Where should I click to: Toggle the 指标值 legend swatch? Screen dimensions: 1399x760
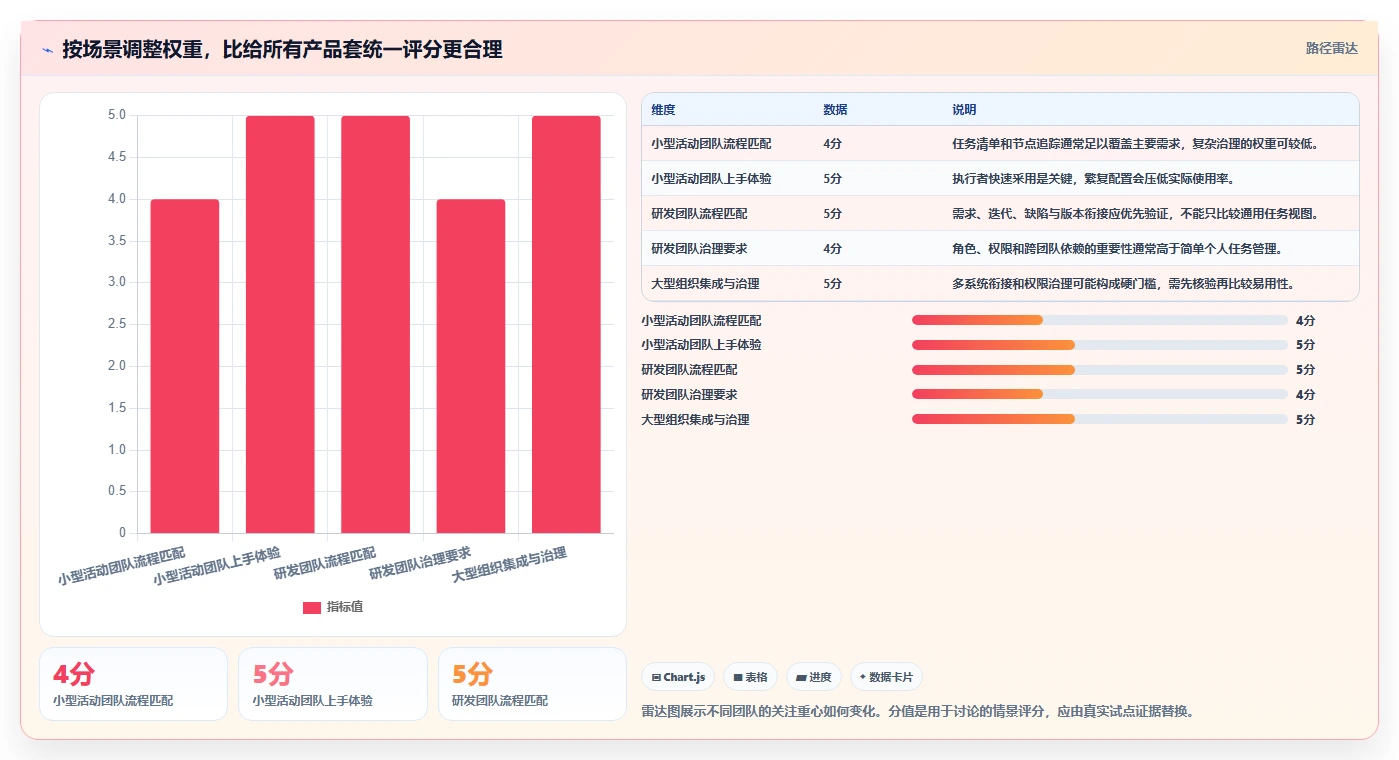pyautogui.click(x=312, y=607)
